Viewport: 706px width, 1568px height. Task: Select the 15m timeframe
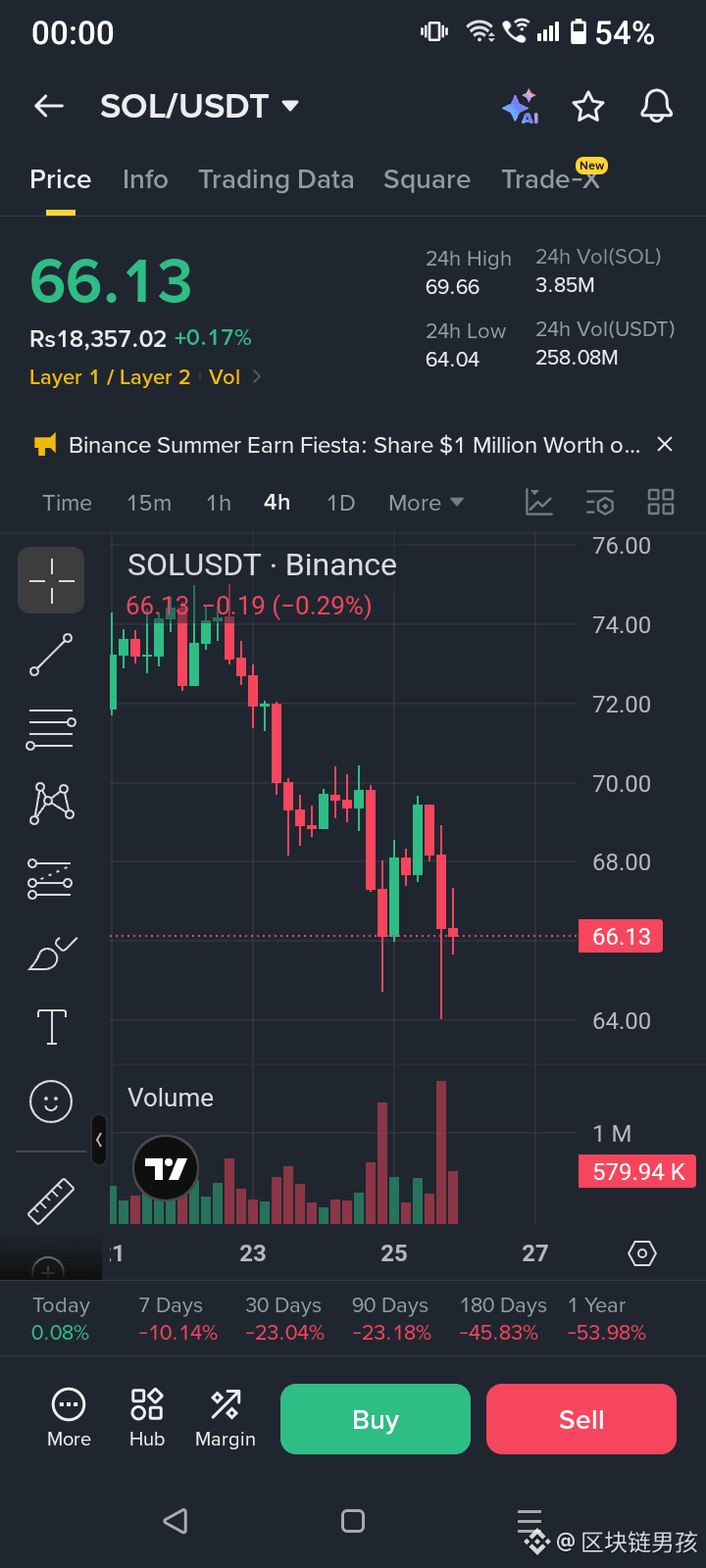149,503
